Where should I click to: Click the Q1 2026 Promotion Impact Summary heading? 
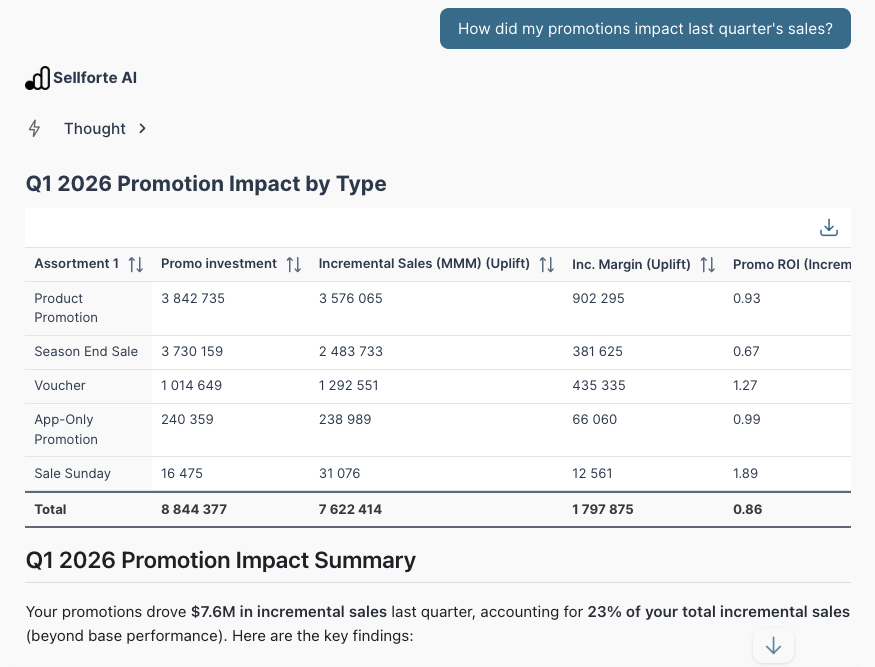(x=220, y=560)
